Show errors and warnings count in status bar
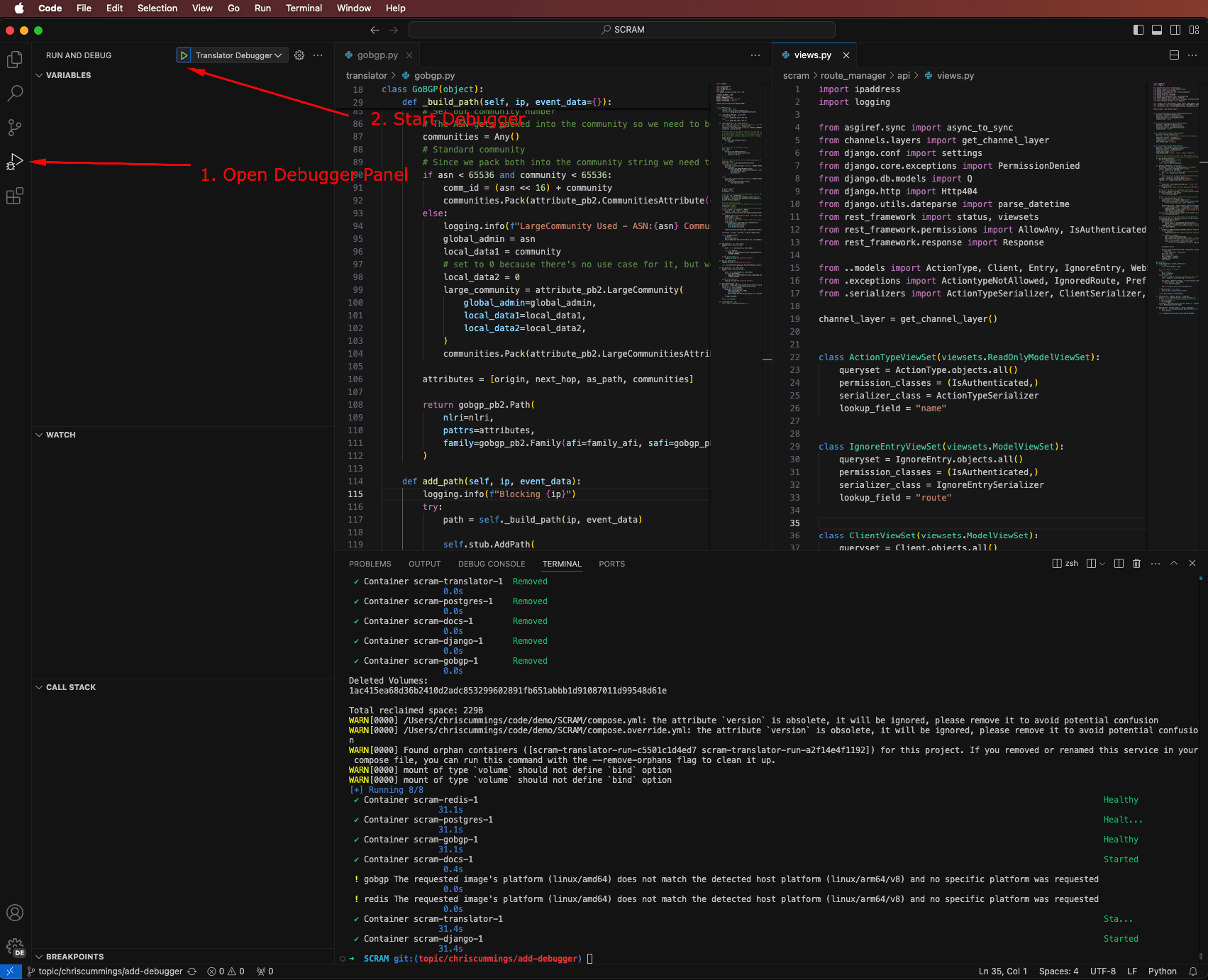Image resolution: width=1208 pixels, height=980 pixels. [x=226, y=971]
